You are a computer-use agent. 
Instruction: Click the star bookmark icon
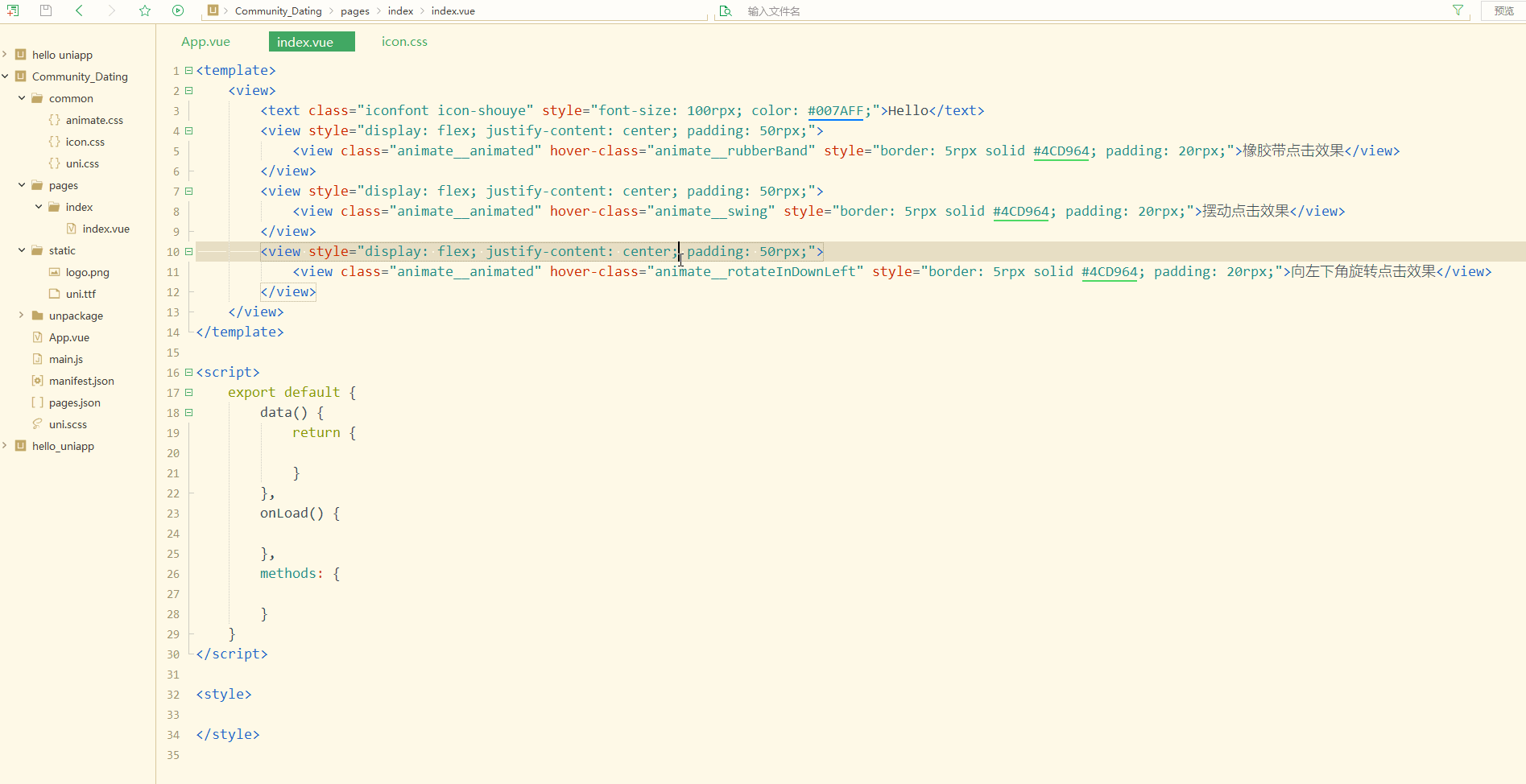point(145,10)
